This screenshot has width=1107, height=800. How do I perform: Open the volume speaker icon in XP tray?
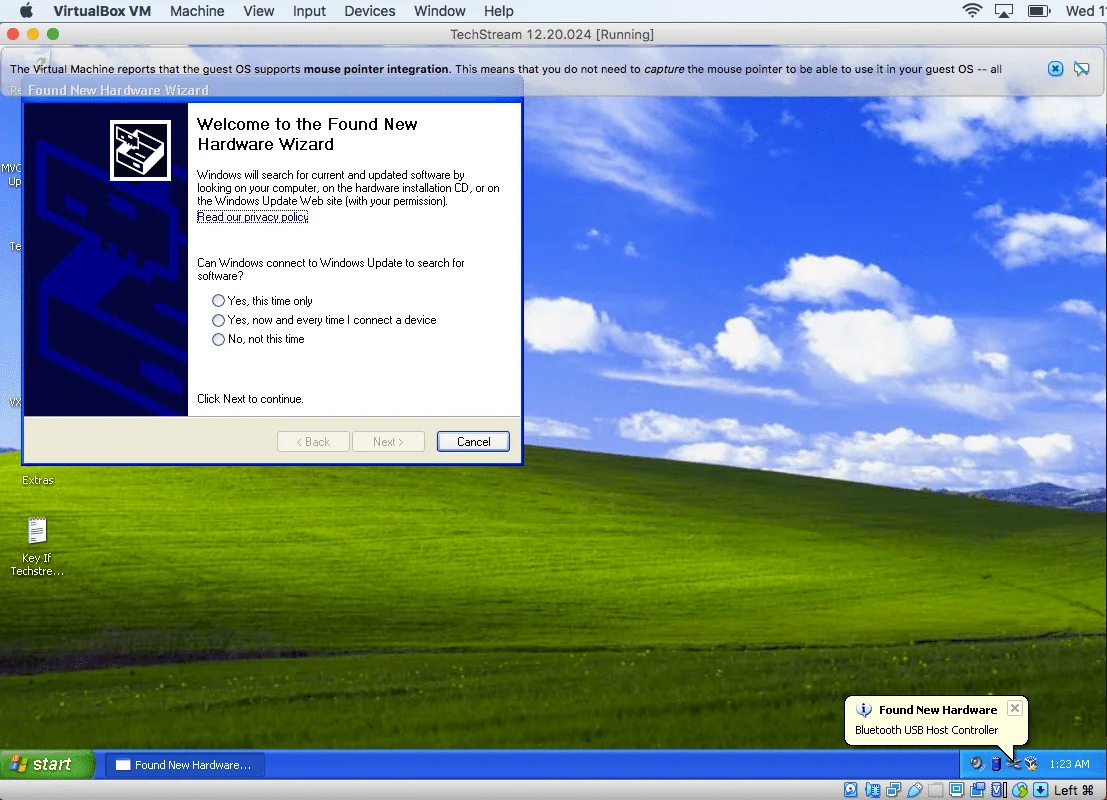point(977,764)
